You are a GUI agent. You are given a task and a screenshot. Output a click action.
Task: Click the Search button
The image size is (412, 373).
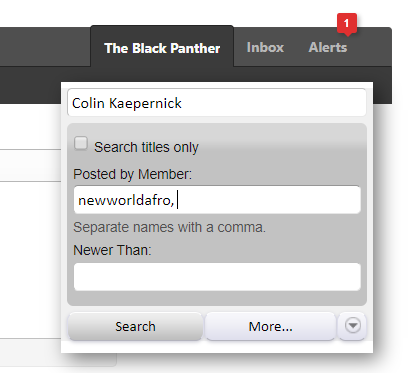[x=135, y=326]
